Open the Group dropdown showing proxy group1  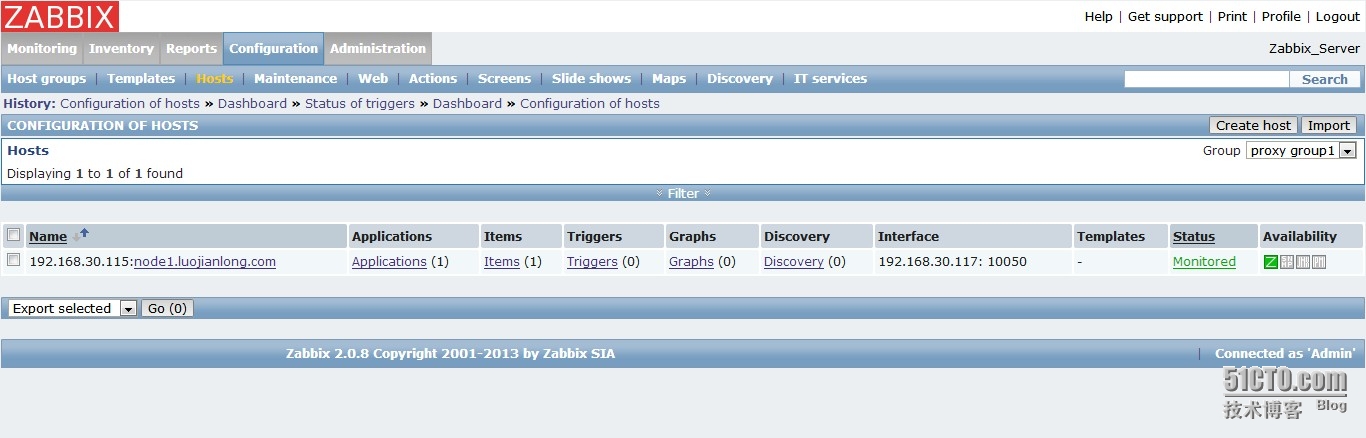1301,151
